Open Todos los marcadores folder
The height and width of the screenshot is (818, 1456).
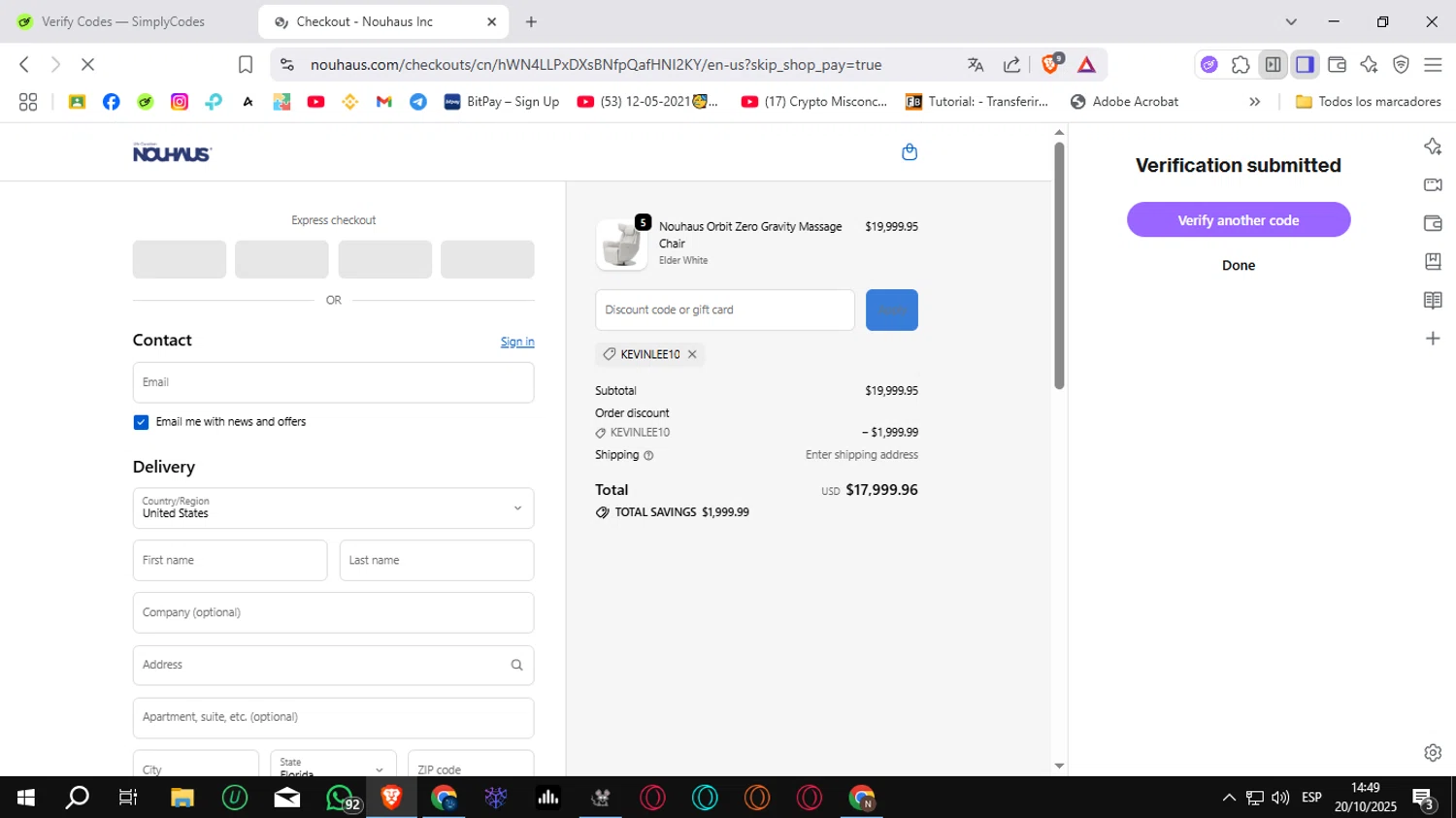click(1369, 102)
